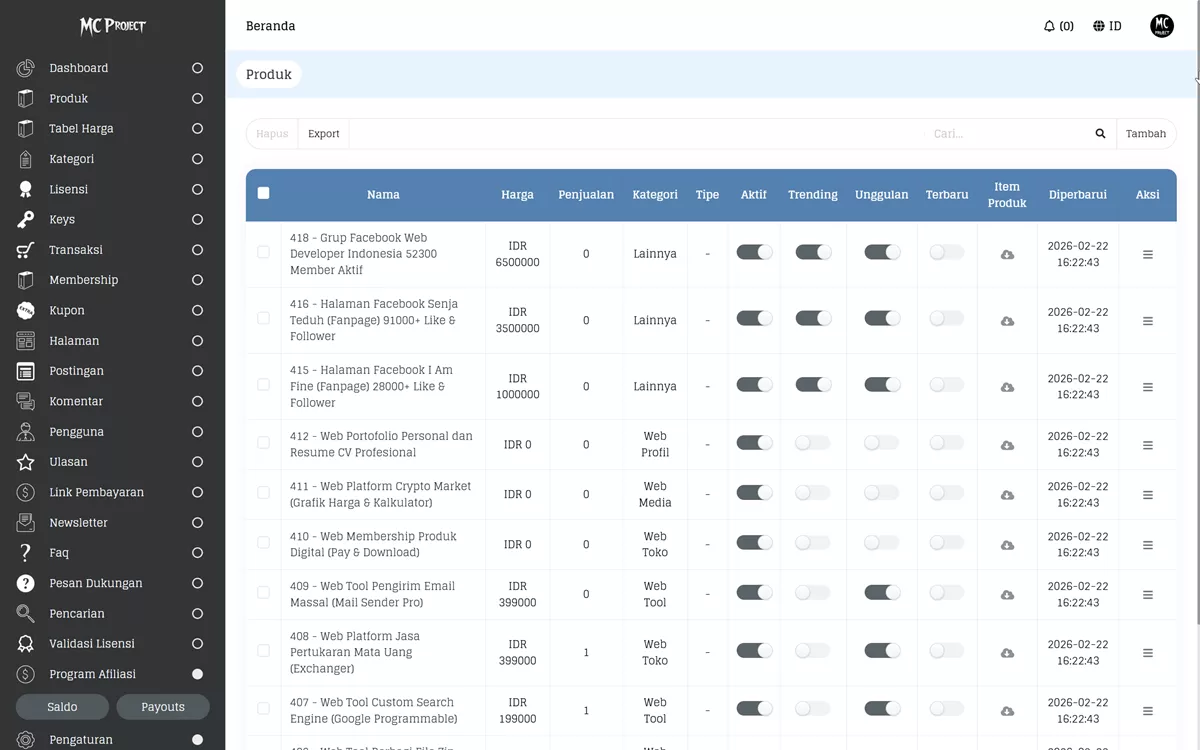This screenshot has height=750, width=1200.
Task: Open the Dashboard section from the sidebar
Action: 78,67
